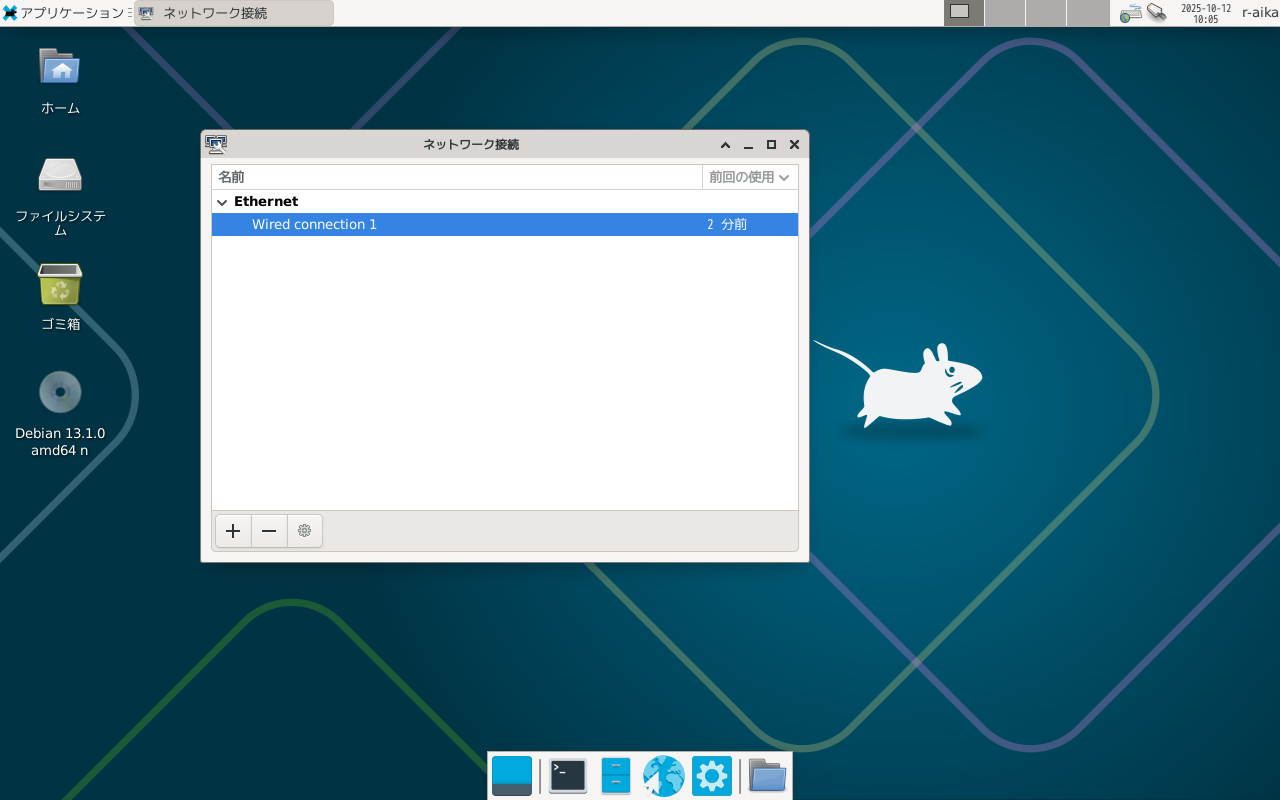Click the remove connection minus button
Image resolution: width=1280 pixels, height=800 pixels.
pos(269,531)
